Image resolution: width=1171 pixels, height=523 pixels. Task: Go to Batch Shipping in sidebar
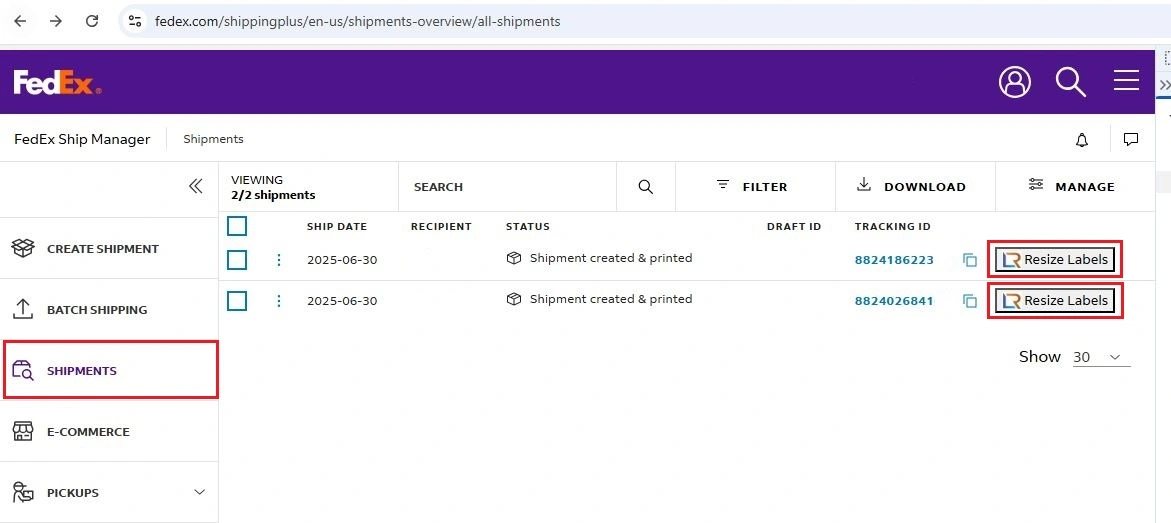(x=96, y=310)
